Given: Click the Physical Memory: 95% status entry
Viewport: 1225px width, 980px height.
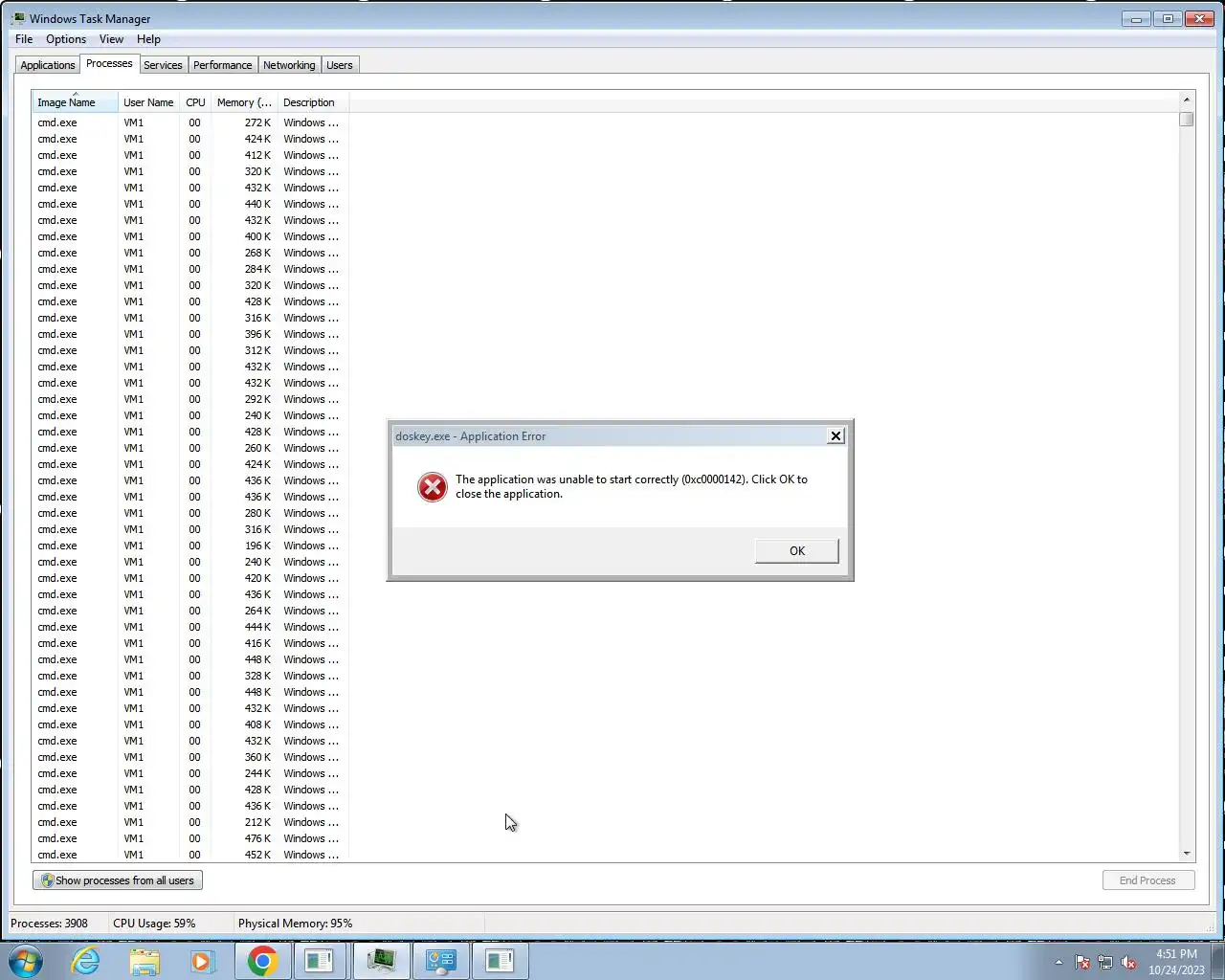Looking at the screenshot, I should [296, 924].
